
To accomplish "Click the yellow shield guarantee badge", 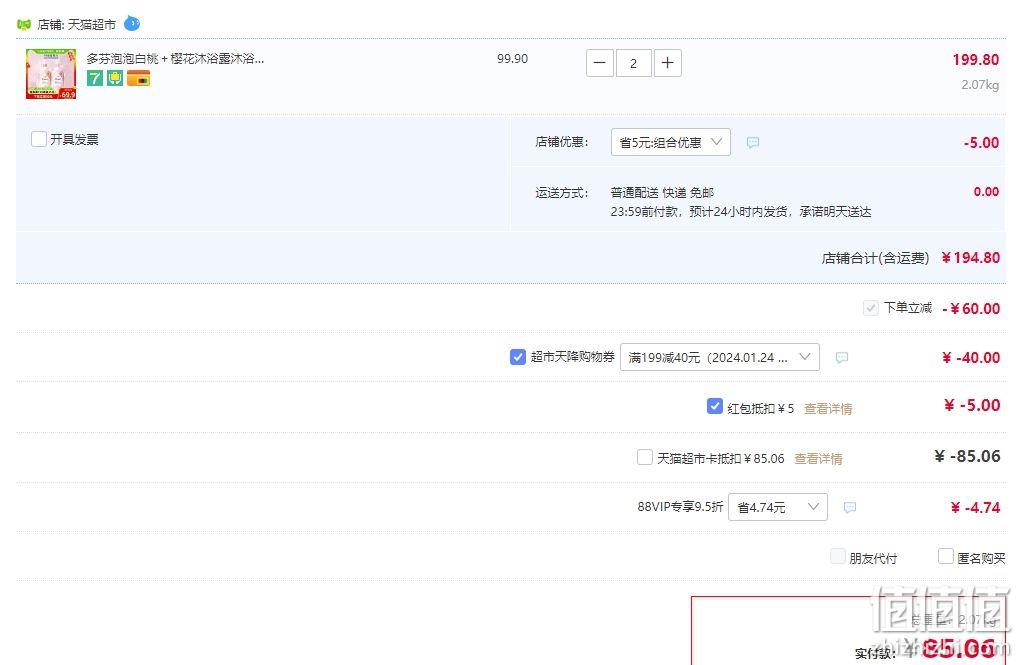I will pyautogui.click(x=115, y=79).
